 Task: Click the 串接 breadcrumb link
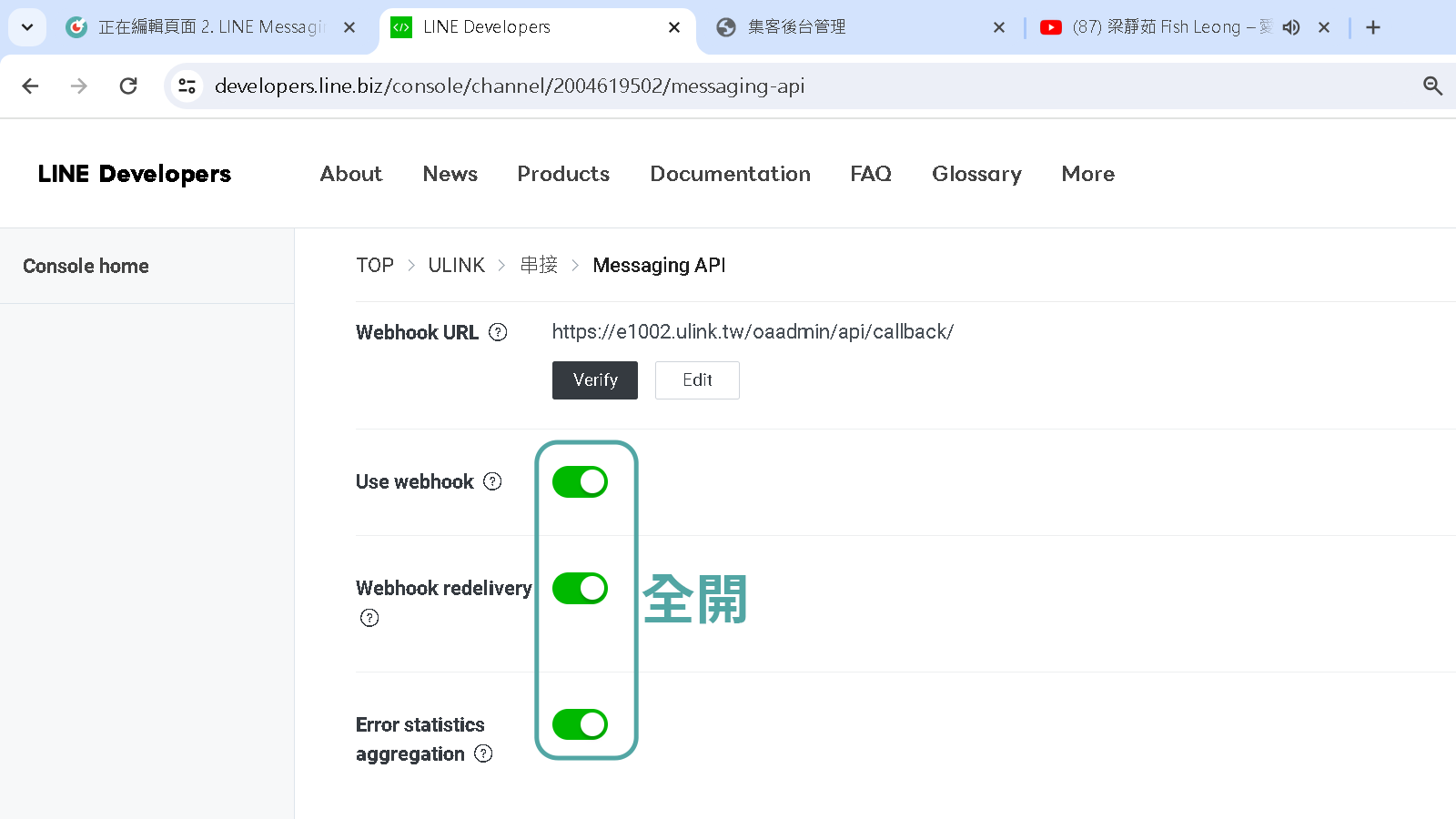(539, 265)
